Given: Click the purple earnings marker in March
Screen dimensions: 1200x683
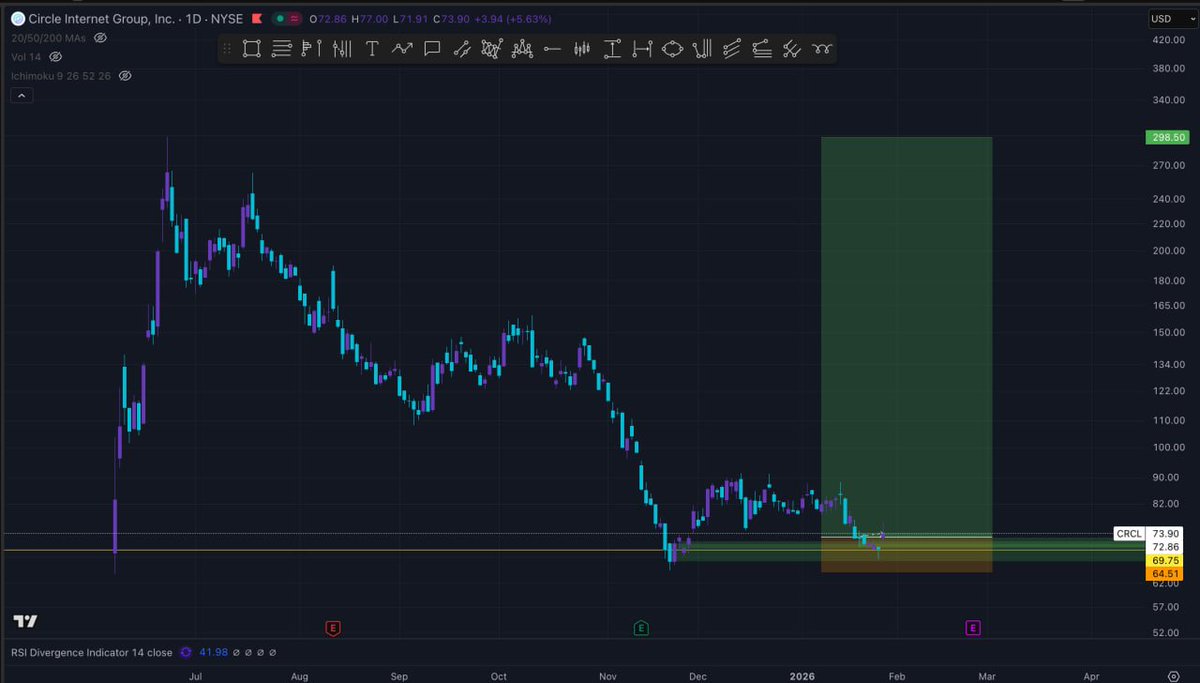Looking at the screenshot, I should [972, 628].
